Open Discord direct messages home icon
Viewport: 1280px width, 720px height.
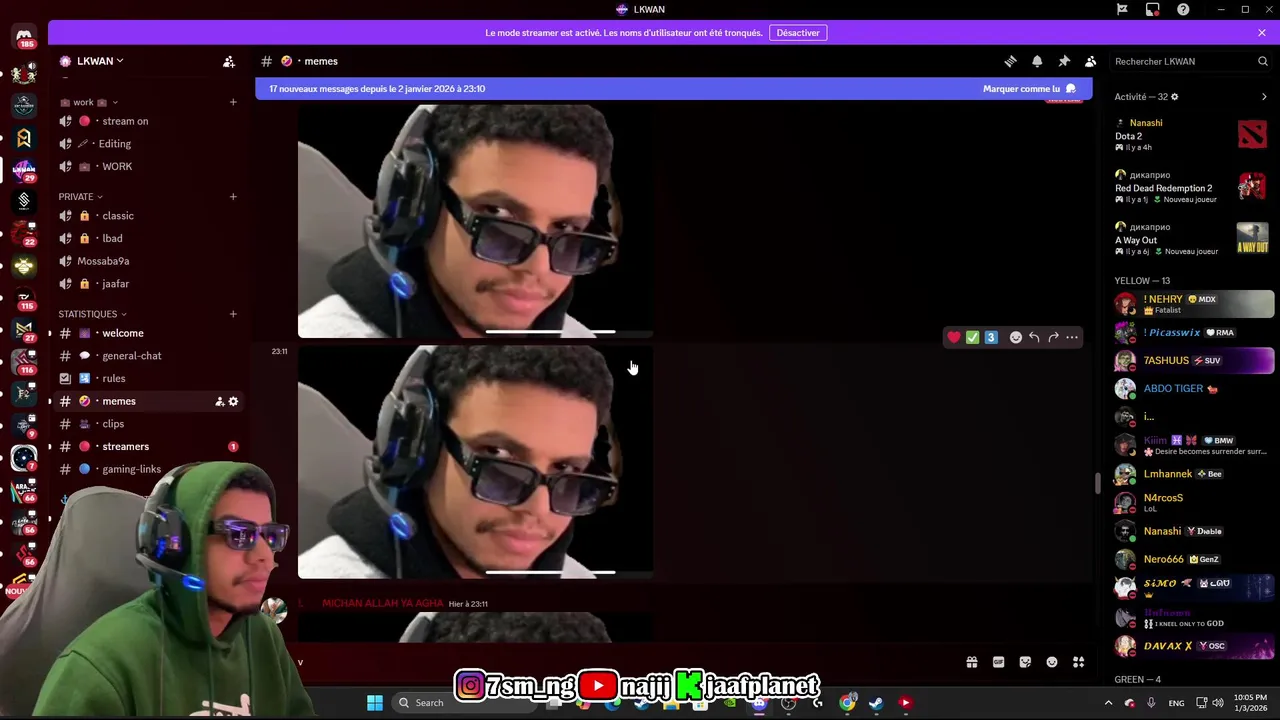click(x=24, y=37)
